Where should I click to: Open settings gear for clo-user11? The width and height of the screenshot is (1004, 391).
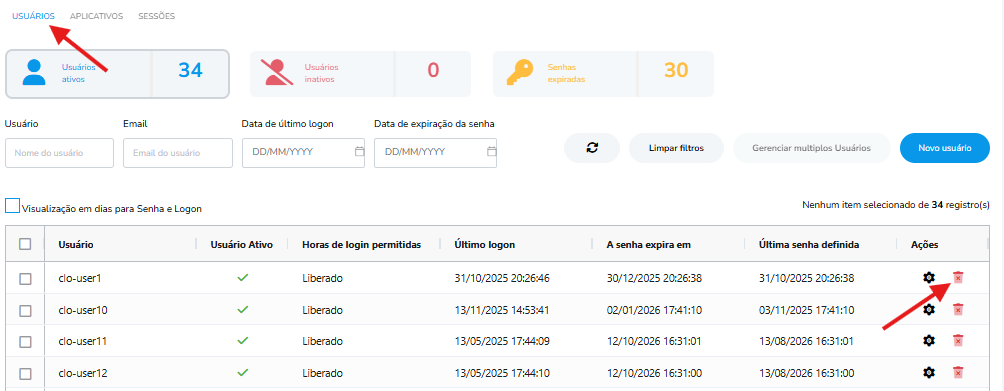point(929,340)
